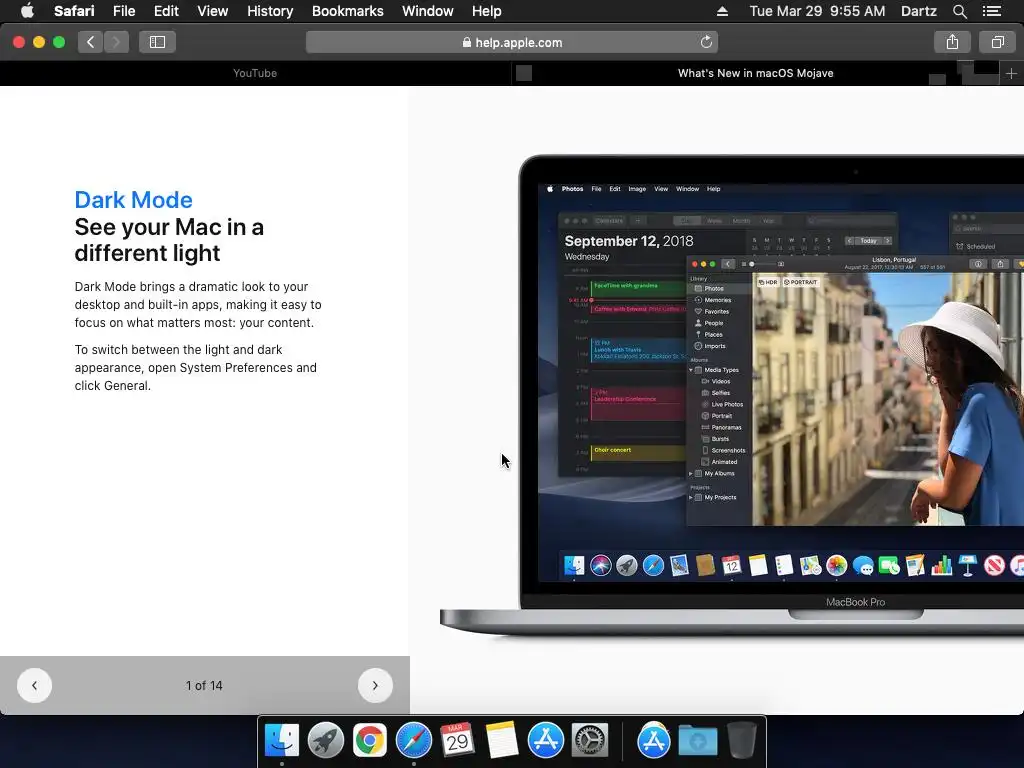The height and width of the screenshot is (768, 1024).
Task: Open the History menu
Action: pos(270,11)
